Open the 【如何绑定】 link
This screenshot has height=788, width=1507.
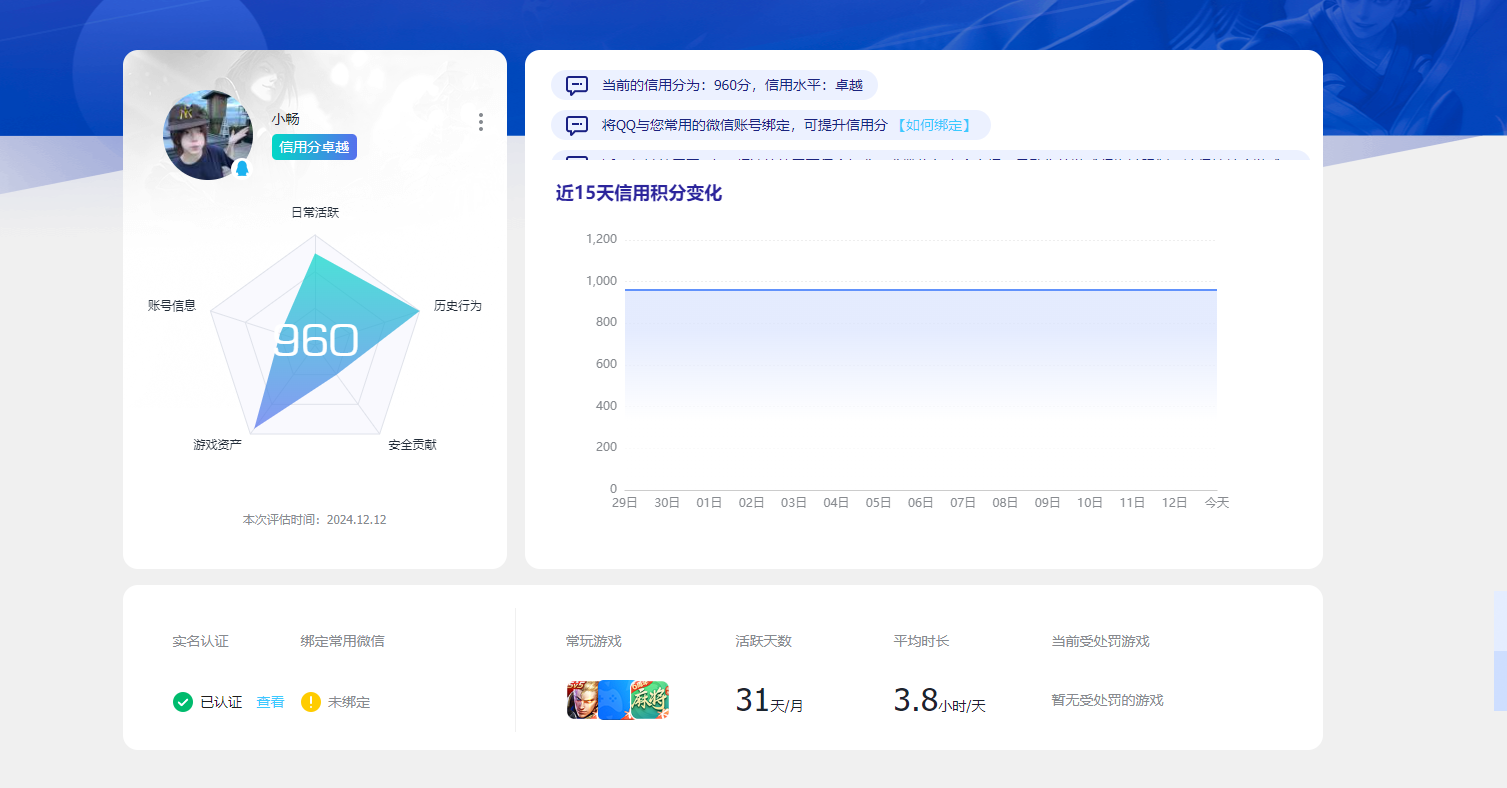[x=933, y=125]
